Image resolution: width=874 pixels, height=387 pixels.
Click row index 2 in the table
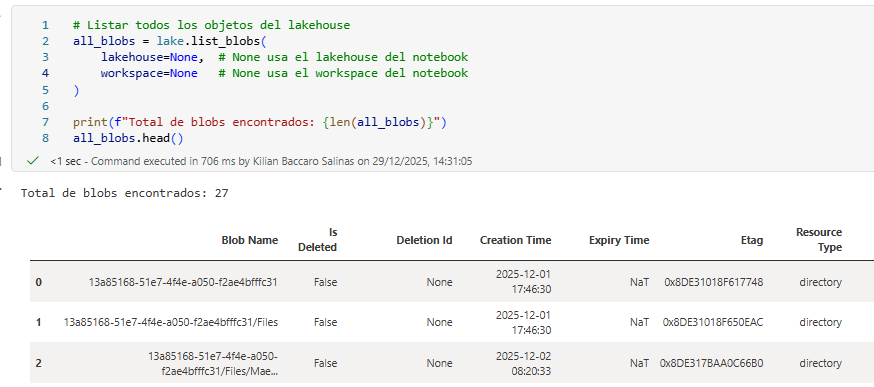pyautogui.click(x=38, y=363)
